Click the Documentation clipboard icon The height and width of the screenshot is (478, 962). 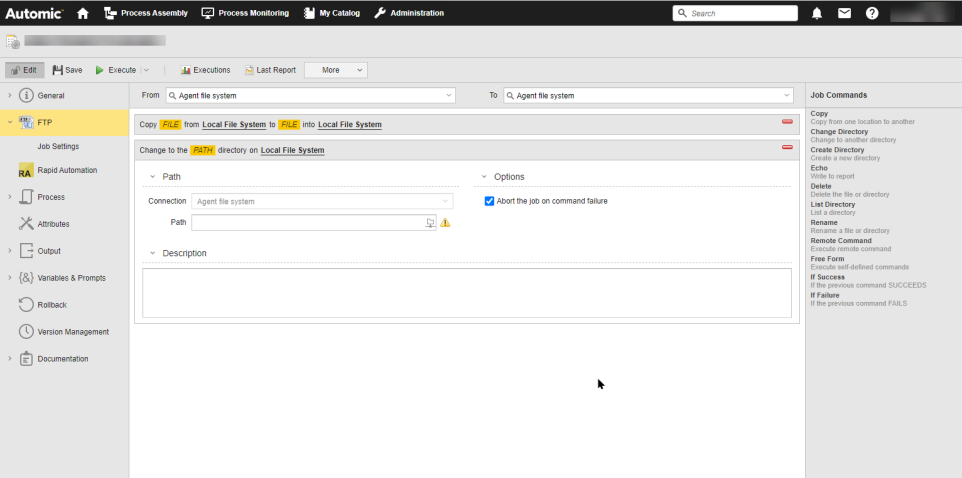26,359
